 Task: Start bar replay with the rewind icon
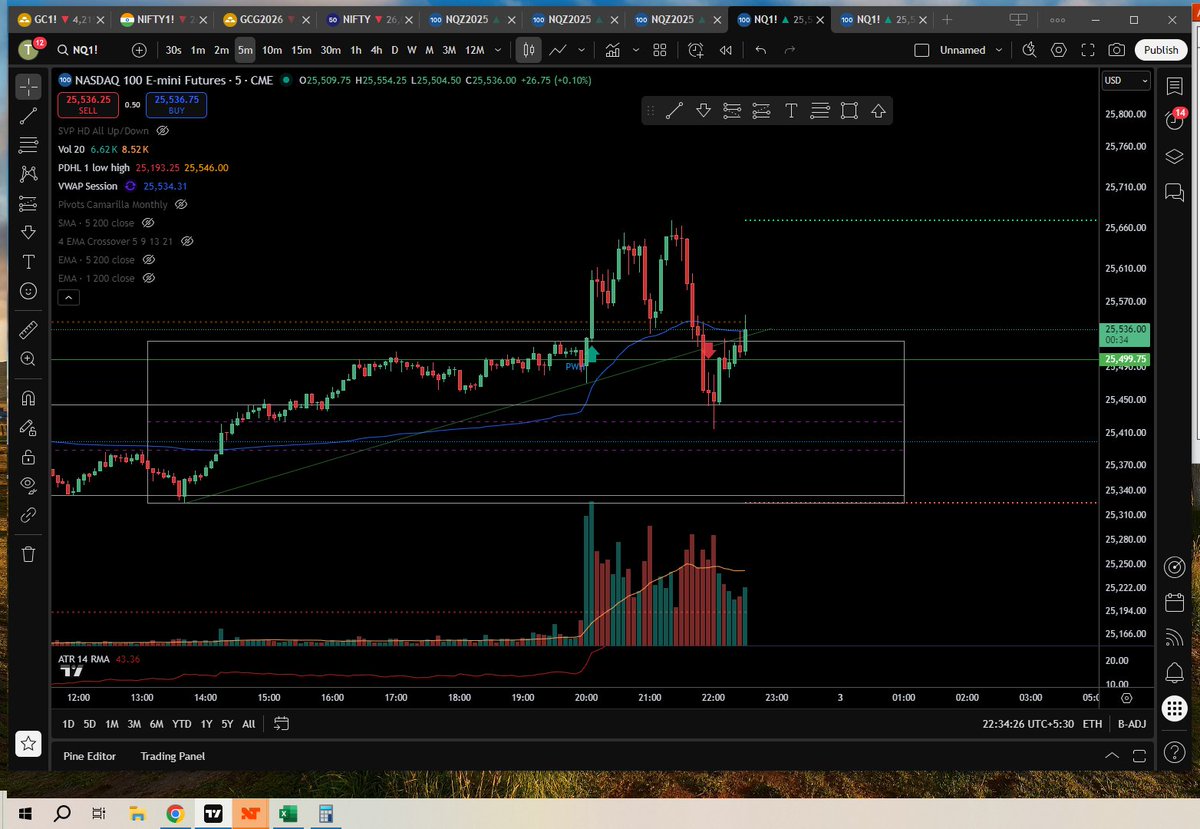point(724,50)
